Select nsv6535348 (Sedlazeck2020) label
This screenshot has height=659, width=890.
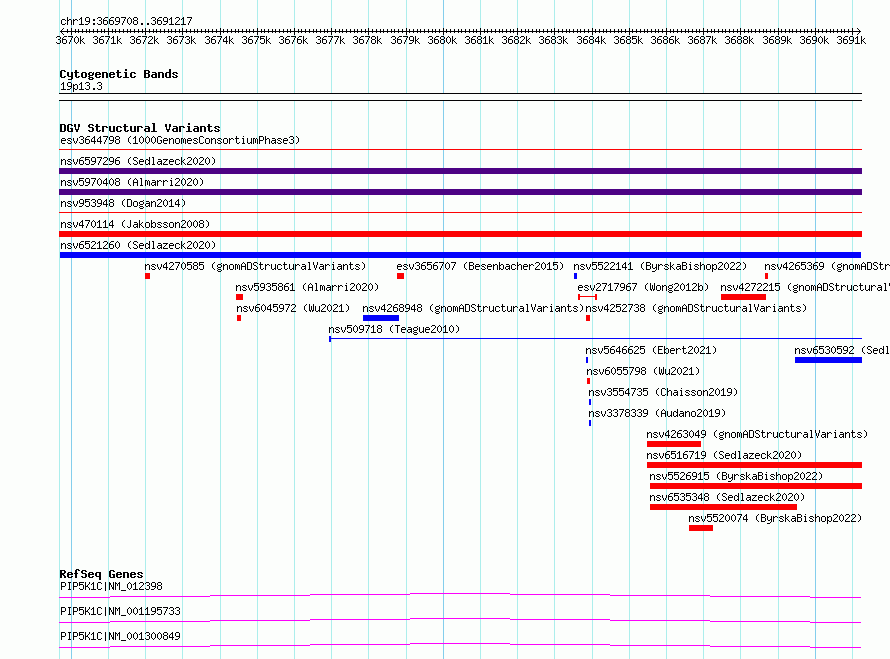tap(727, 497)
